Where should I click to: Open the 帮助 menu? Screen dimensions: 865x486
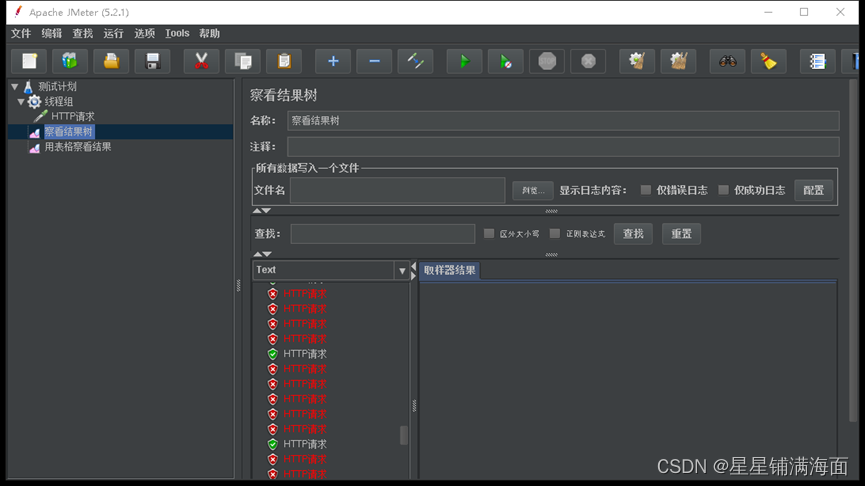210,34
